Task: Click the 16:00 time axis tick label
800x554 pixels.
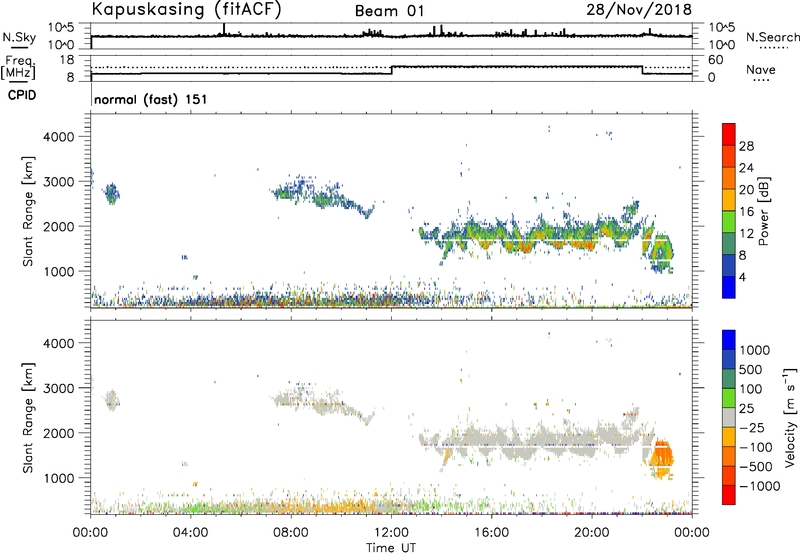Action: coord(492,533)
